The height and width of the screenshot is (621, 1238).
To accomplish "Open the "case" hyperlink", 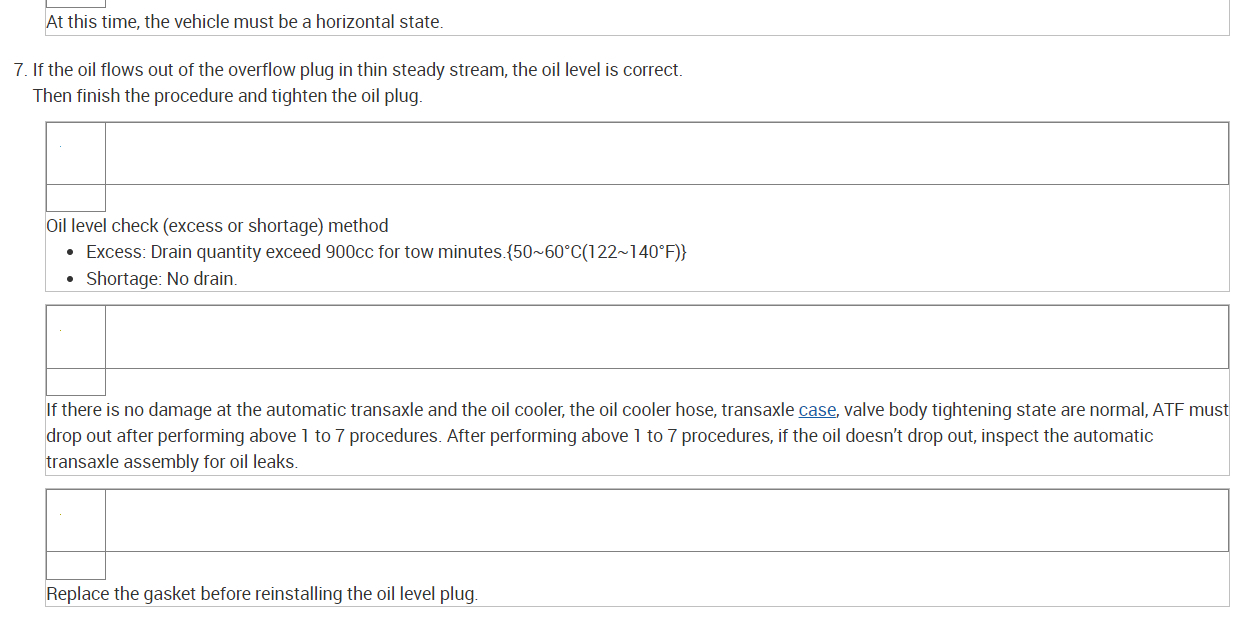I will coord(817,410).
